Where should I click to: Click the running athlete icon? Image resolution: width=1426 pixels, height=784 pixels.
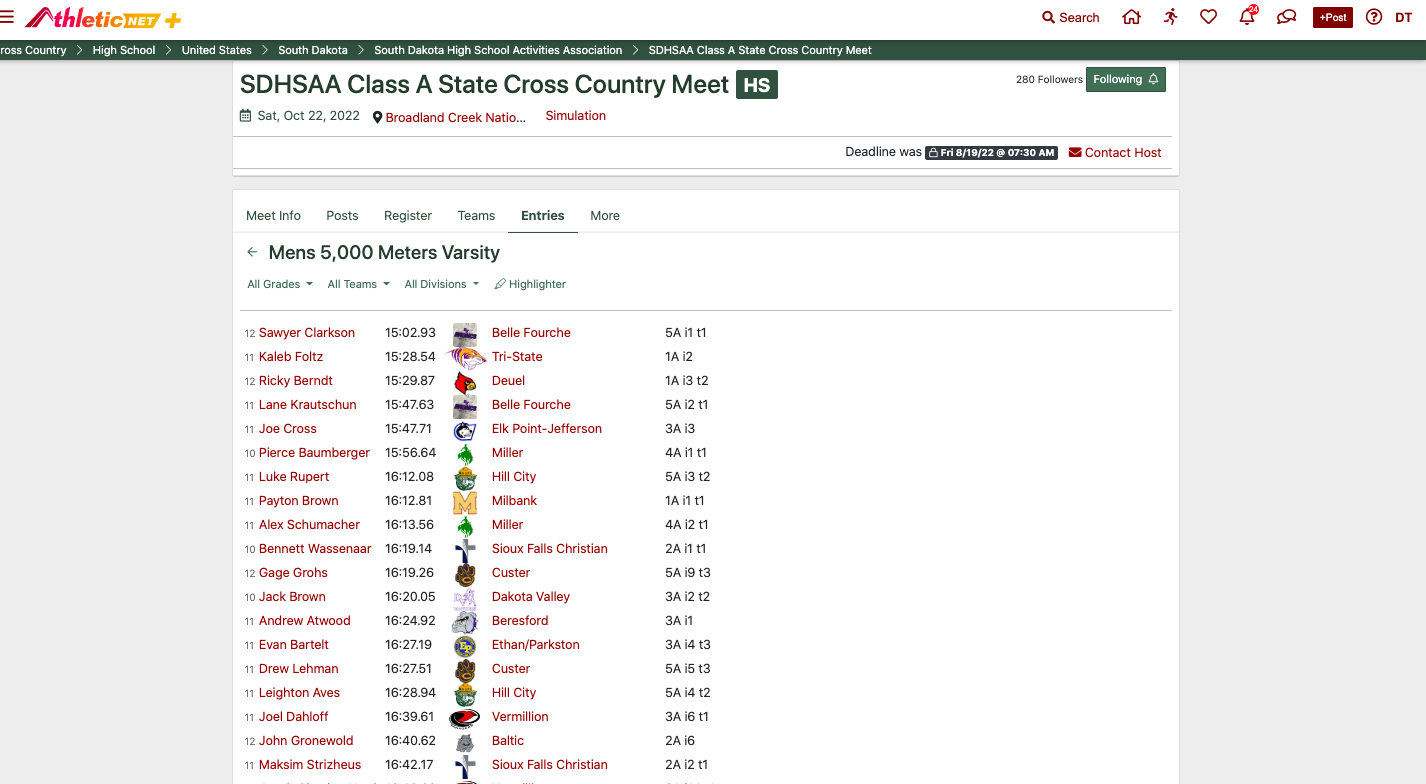(1170, 17)
